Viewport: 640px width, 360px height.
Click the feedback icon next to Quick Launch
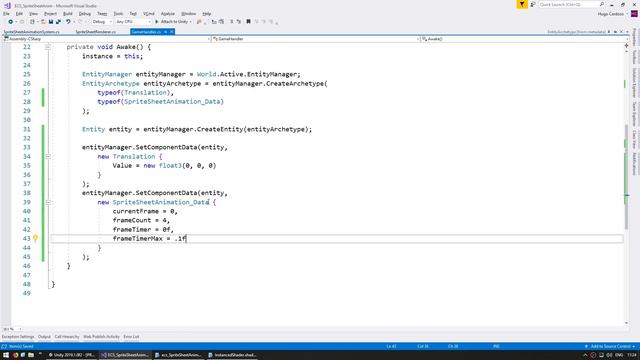click(533, 4)
